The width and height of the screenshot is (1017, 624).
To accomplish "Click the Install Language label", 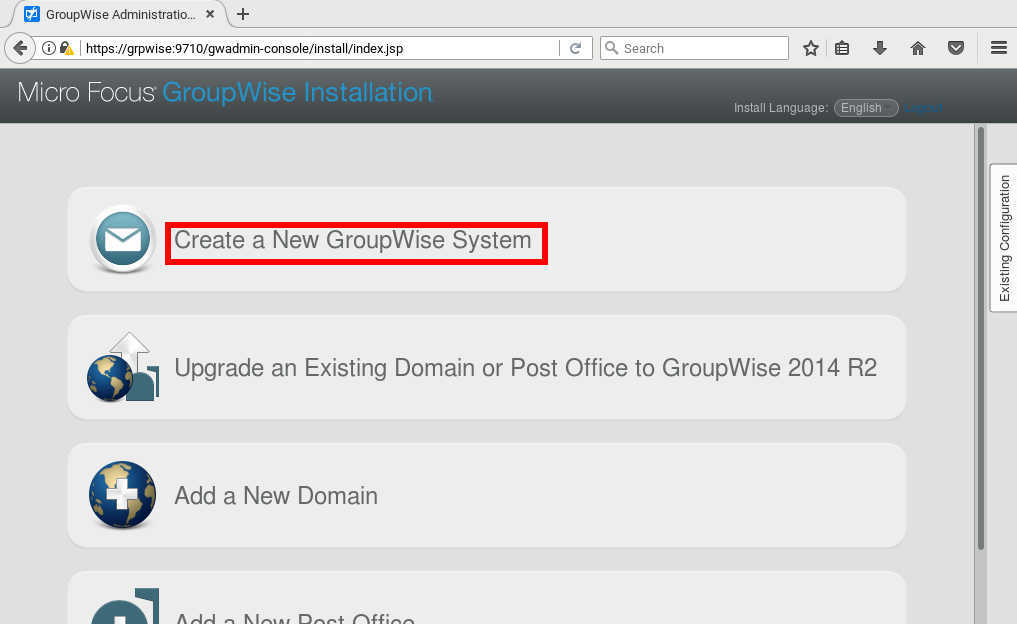I will [781, 108].
